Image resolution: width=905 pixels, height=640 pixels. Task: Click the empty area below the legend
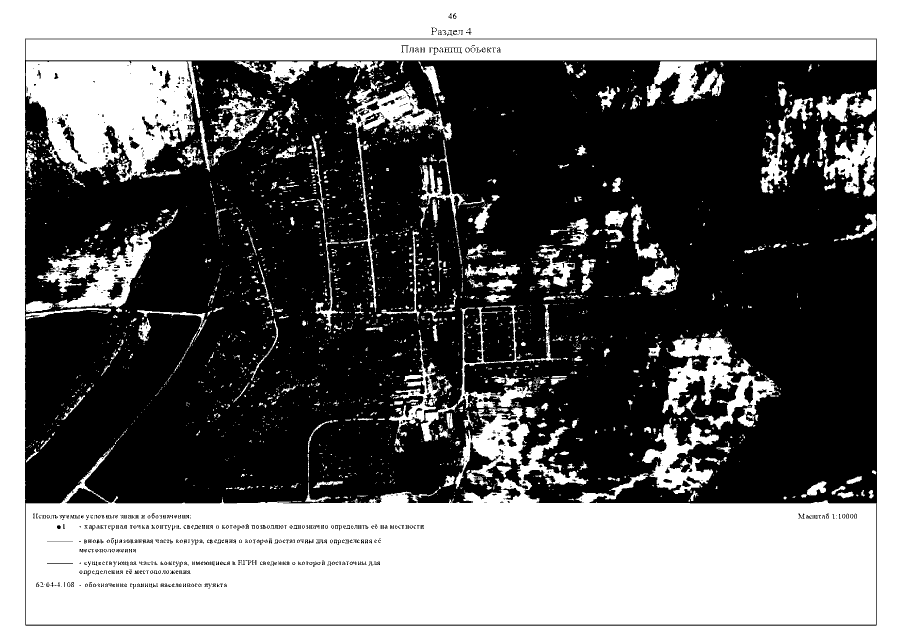[x=450, y=608]
